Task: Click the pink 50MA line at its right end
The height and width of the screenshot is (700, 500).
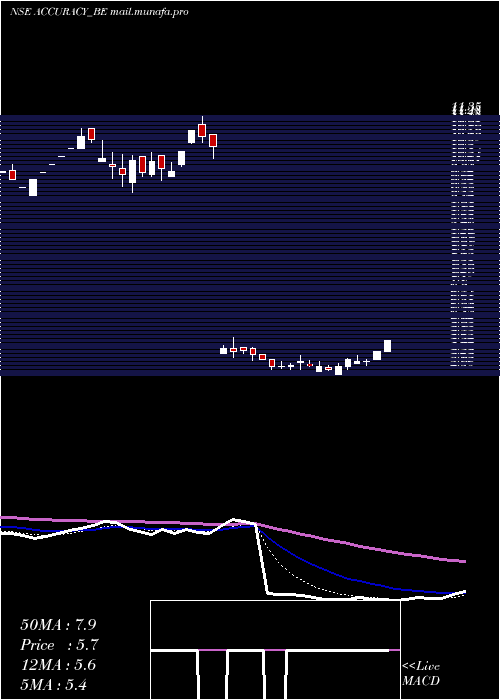Action: (463, 561)
